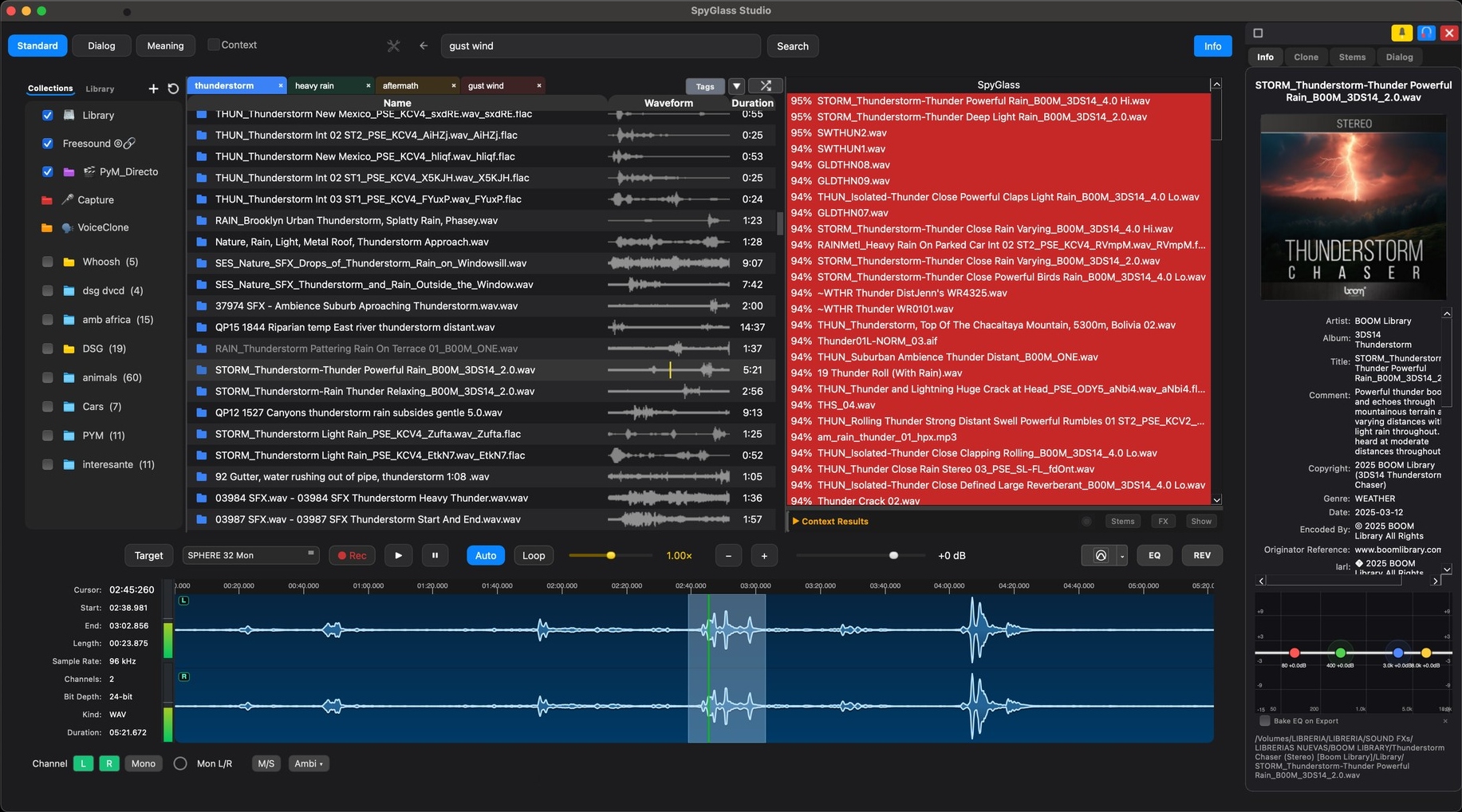Image resolution: width=1462 pixels, height=812 pixels.
Task: Toggle the Freesound collection checkbox
Action: point(48,144)
